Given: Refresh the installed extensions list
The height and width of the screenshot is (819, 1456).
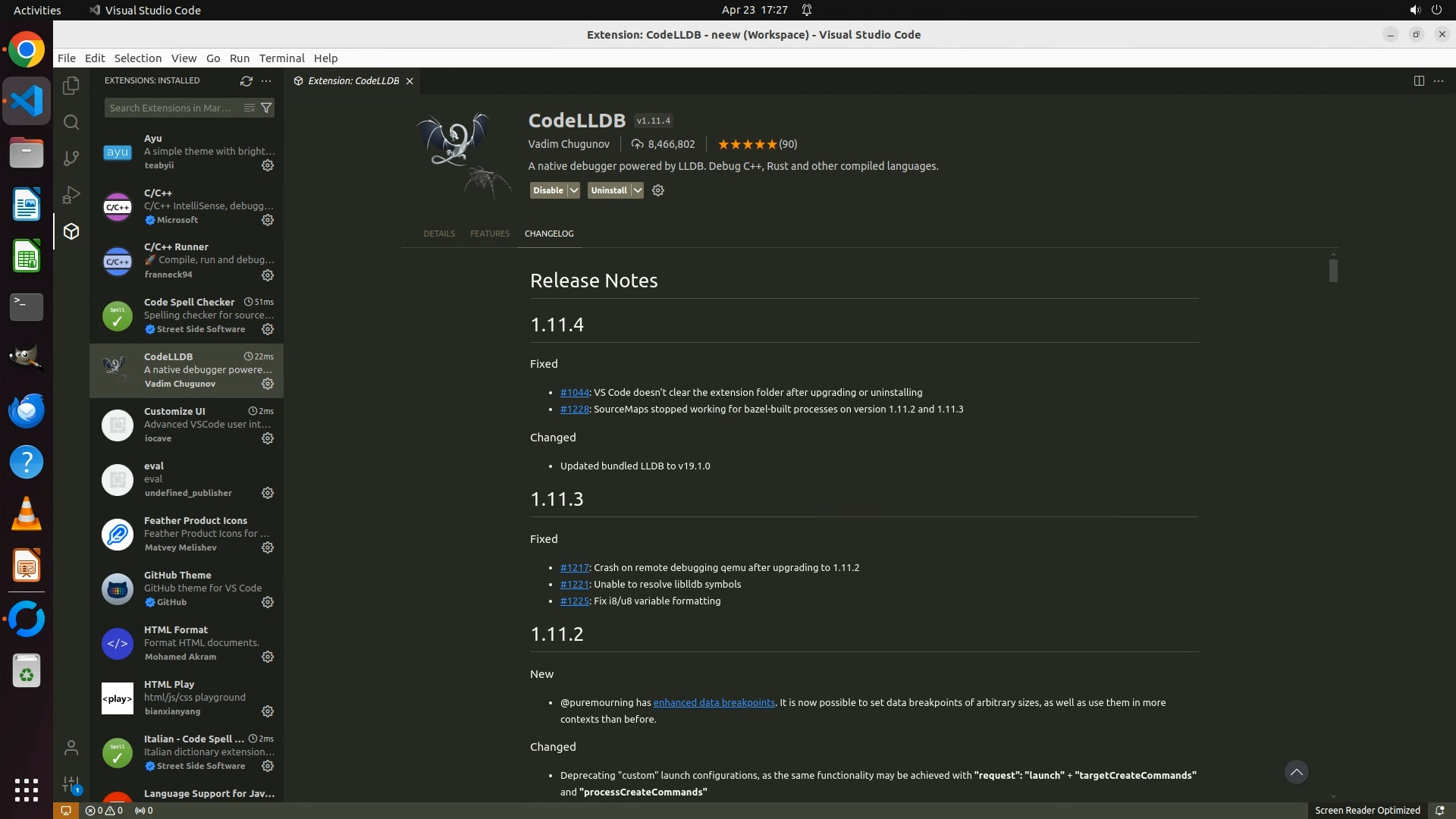Looking at the screenshot, I should coord(246,80).
